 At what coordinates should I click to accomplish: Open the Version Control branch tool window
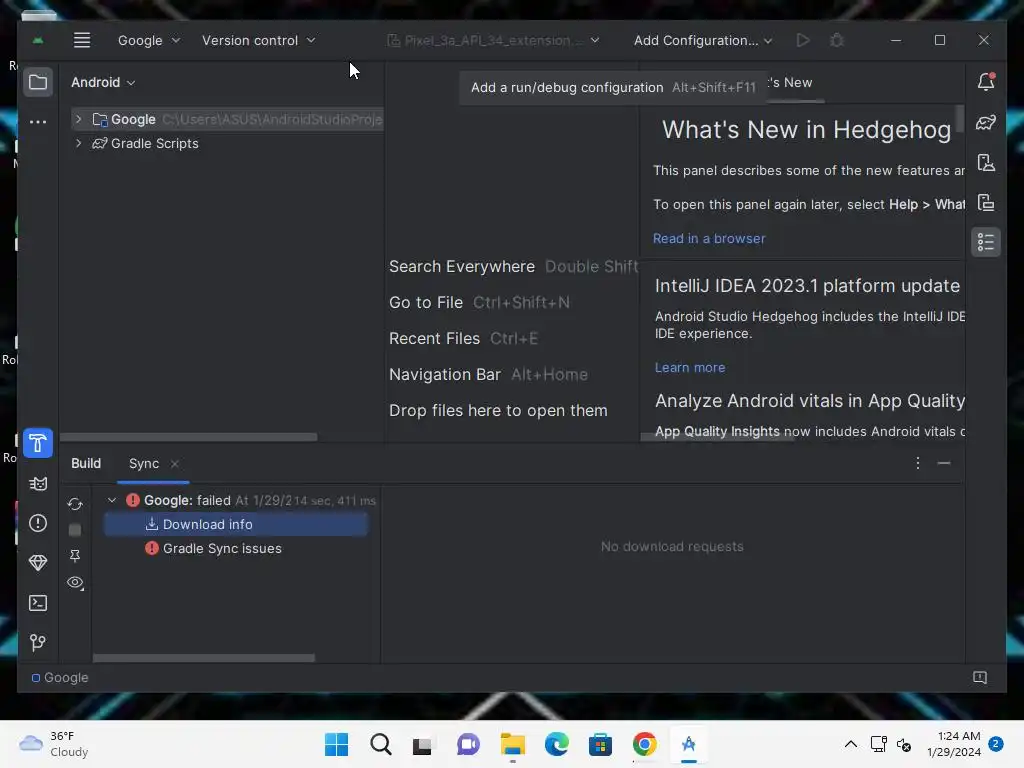[38, 643]
